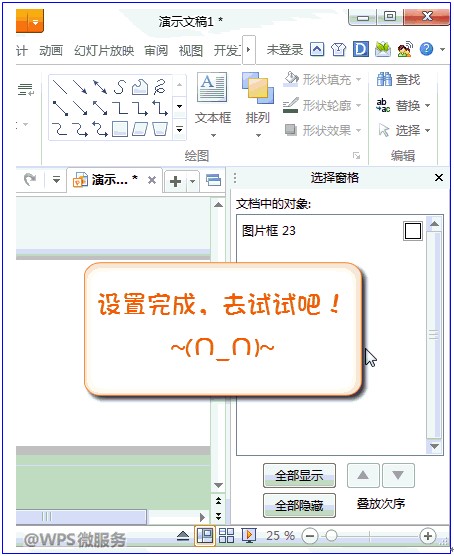The image size is (454, 556).
Task: Select the straight line shape
Action: pos(60,87)
